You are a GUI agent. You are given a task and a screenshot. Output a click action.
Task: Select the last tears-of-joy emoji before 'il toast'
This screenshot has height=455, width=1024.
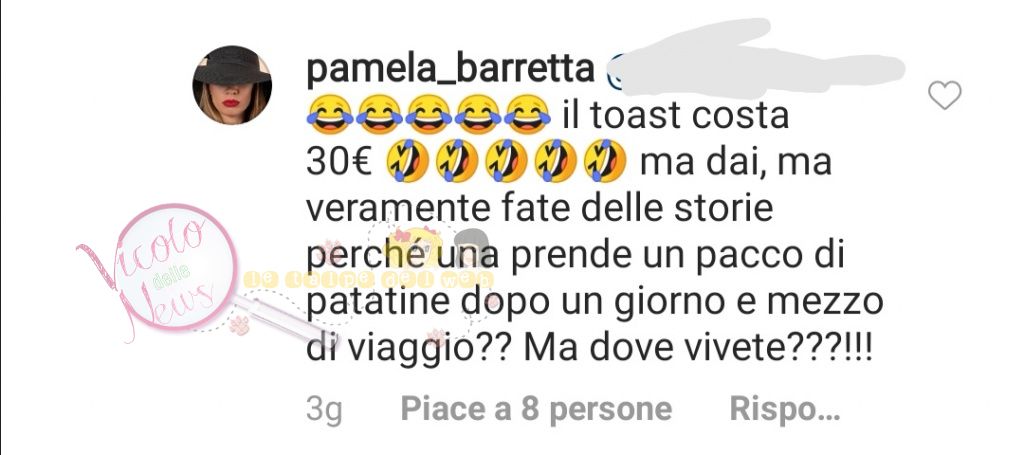click(x=527, y=115)
